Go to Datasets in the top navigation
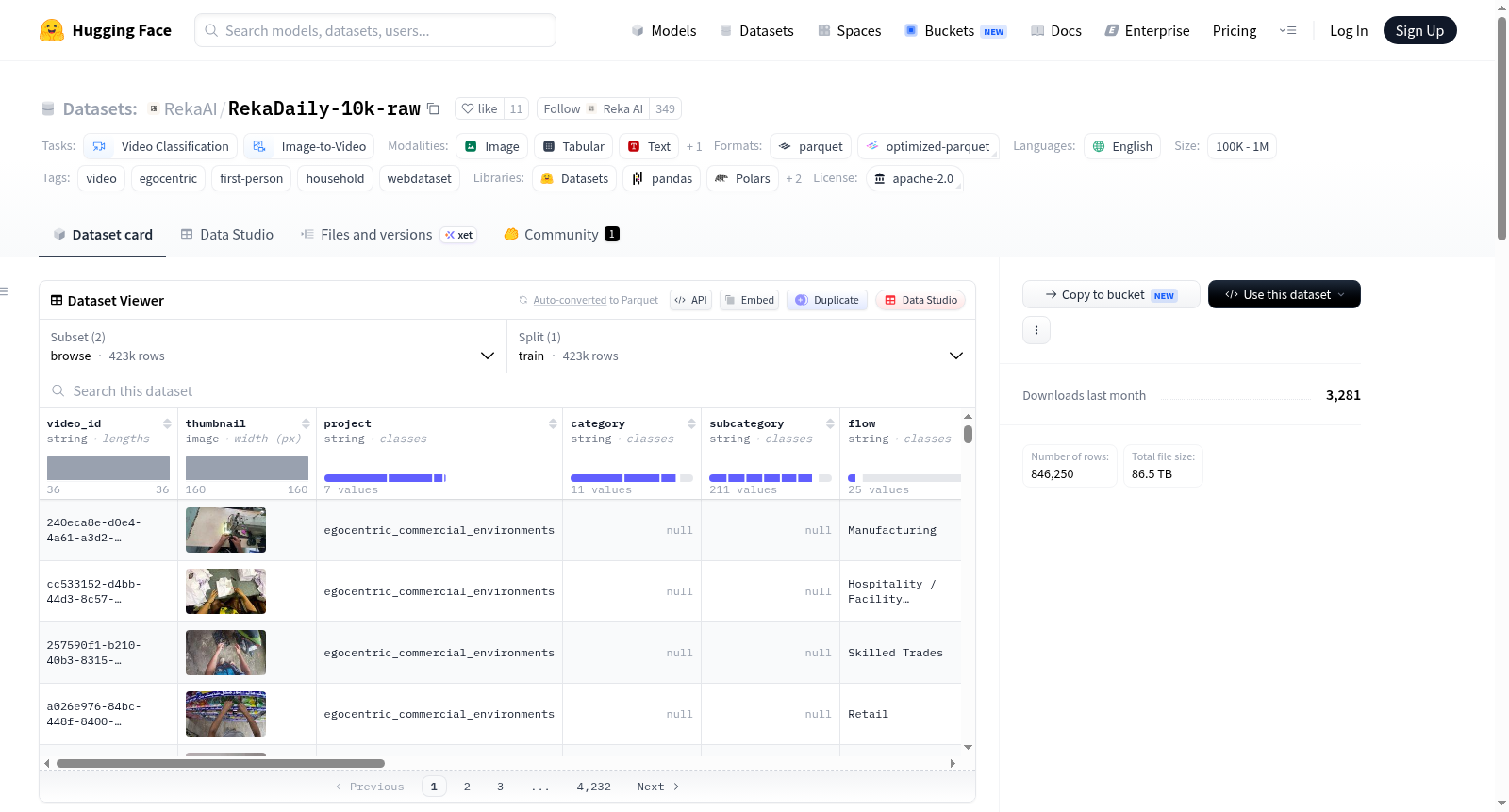Viewport: 1509px width, 812px height. (756, 30)
